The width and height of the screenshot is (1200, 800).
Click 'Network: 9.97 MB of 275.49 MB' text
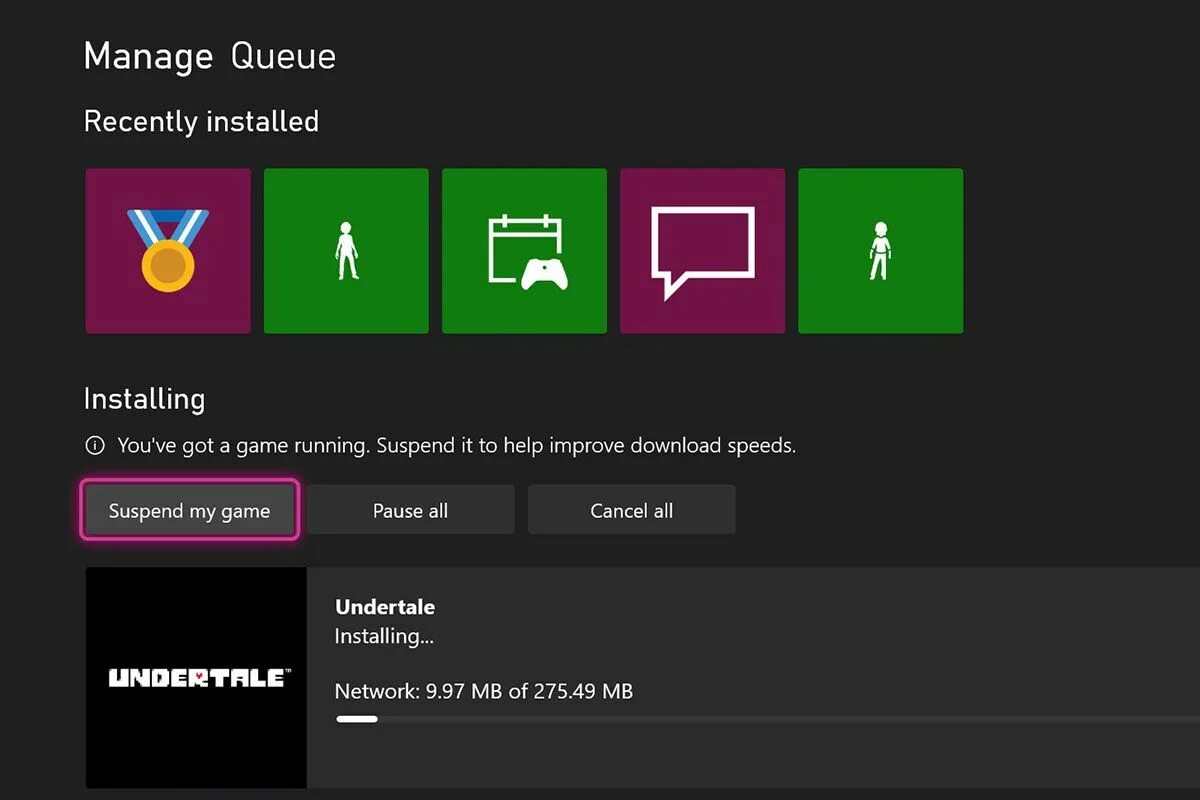click(x=484, y=691)
